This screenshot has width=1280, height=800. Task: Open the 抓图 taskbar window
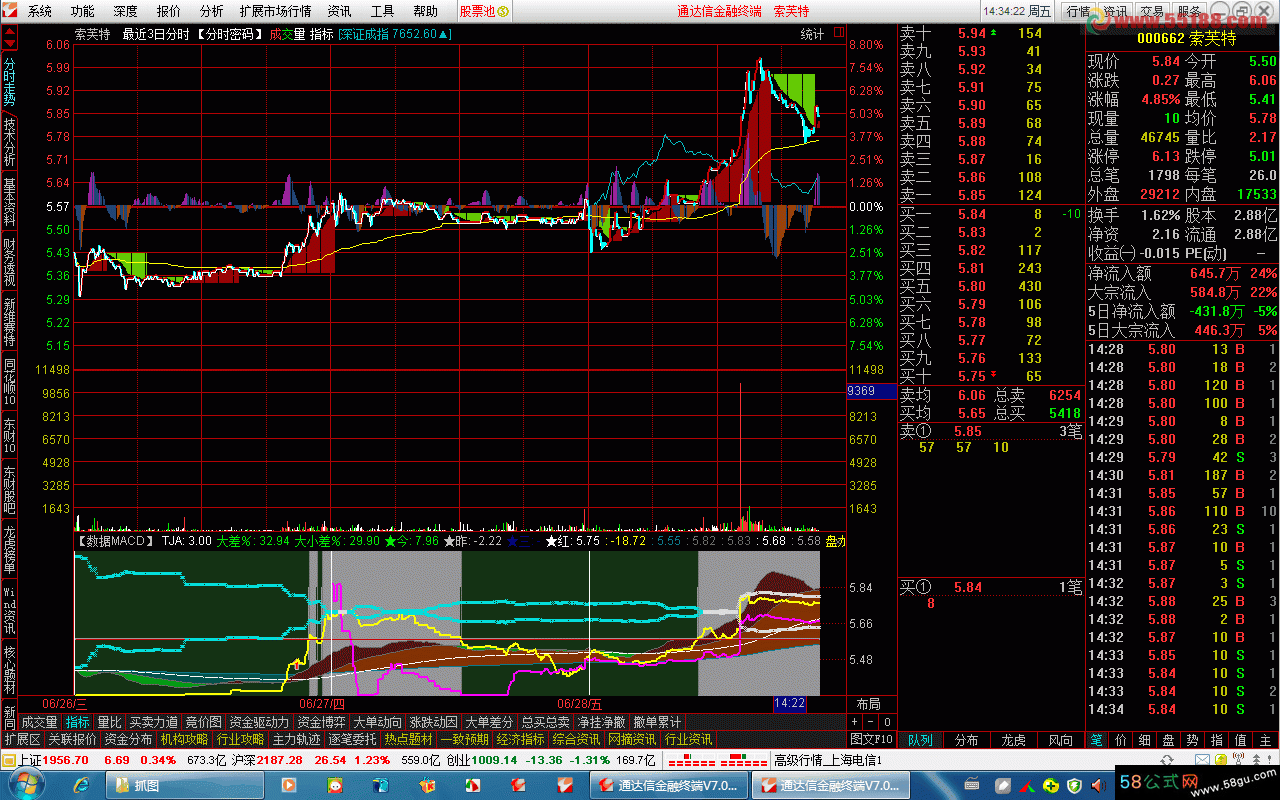click(184, 785)
